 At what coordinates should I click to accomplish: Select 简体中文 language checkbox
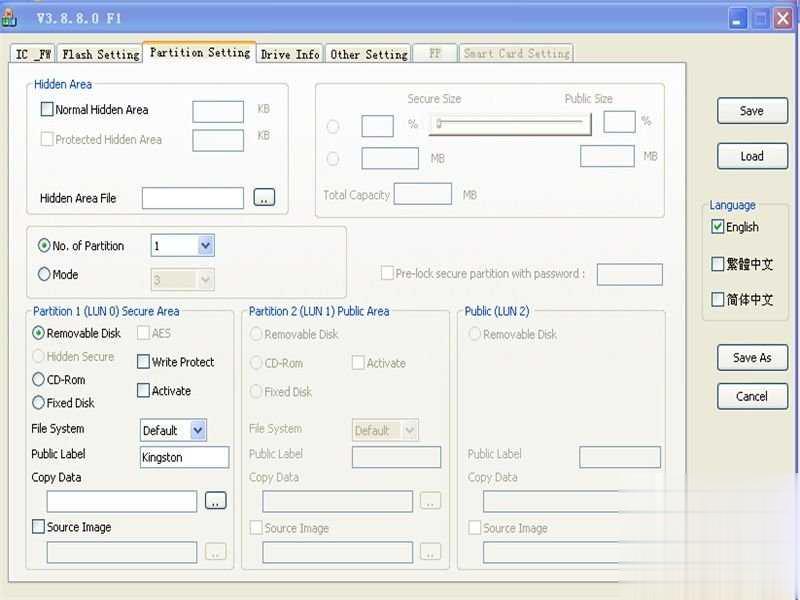[x=717, y=299]
